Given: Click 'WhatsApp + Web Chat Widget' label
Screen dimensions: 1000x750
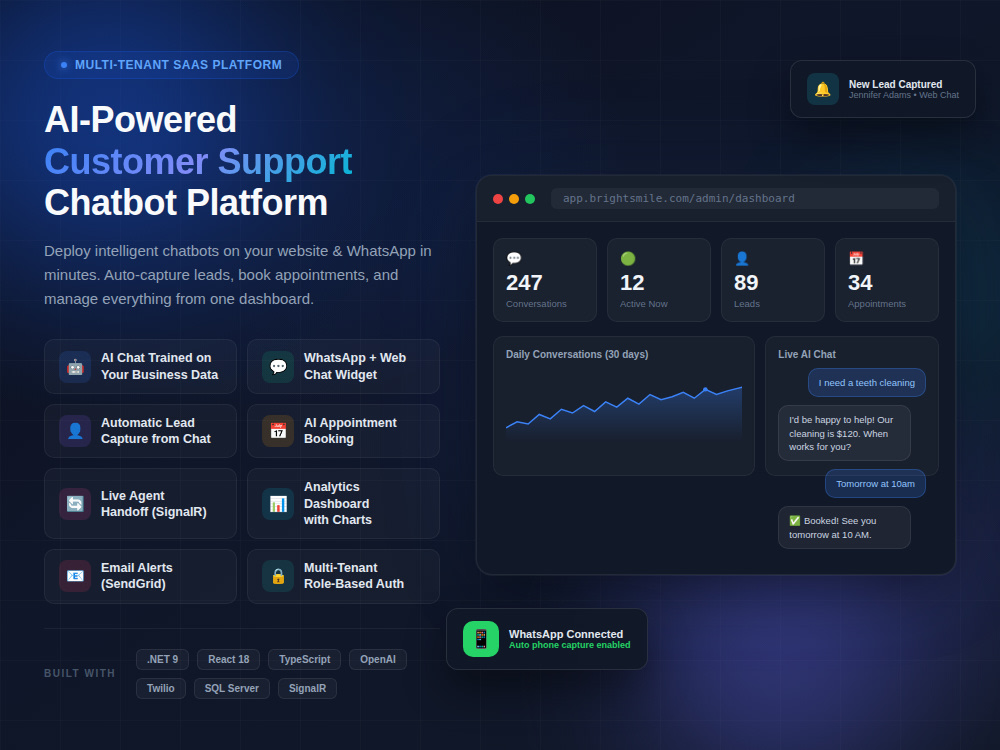Looking at the screenshot, I should [x=355, y=367].
